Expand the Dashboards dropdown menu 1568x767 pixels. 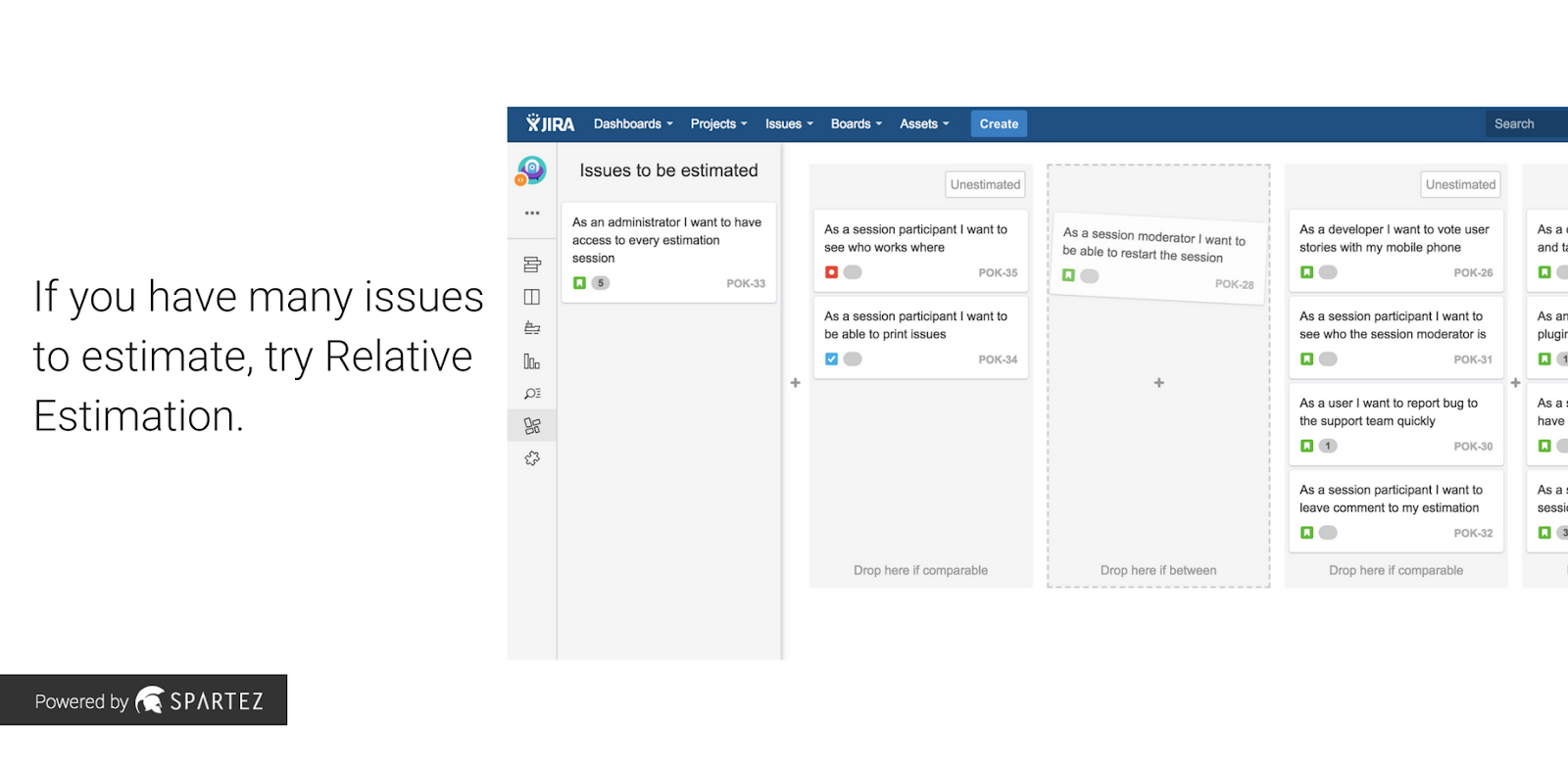(x=633, y=124)
